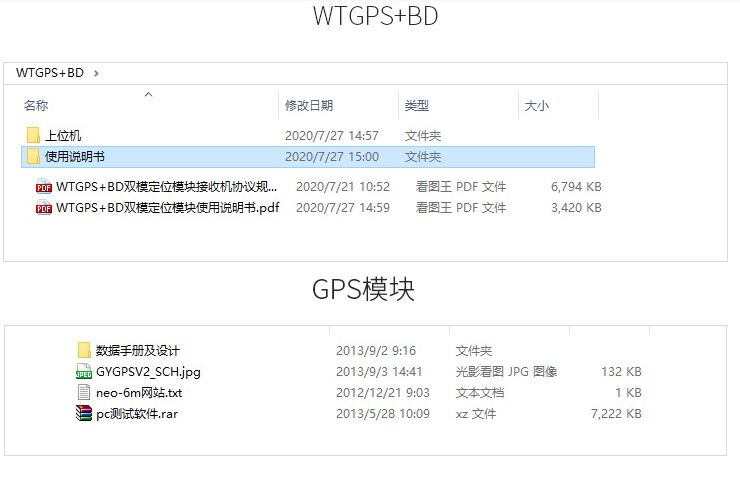
Task: Sort by 修改日期 column header
Action: (309, 106)
